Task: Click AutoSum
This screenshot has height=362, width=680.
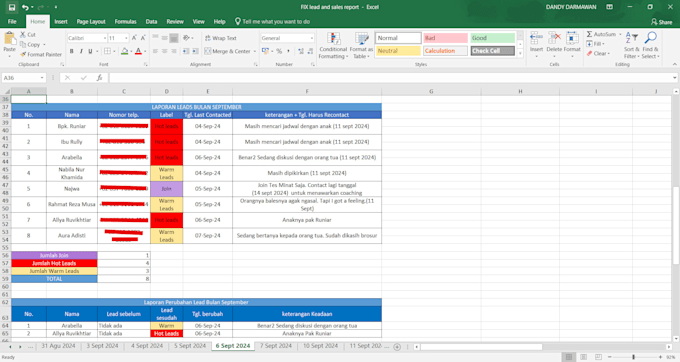Action: [601, 34]
